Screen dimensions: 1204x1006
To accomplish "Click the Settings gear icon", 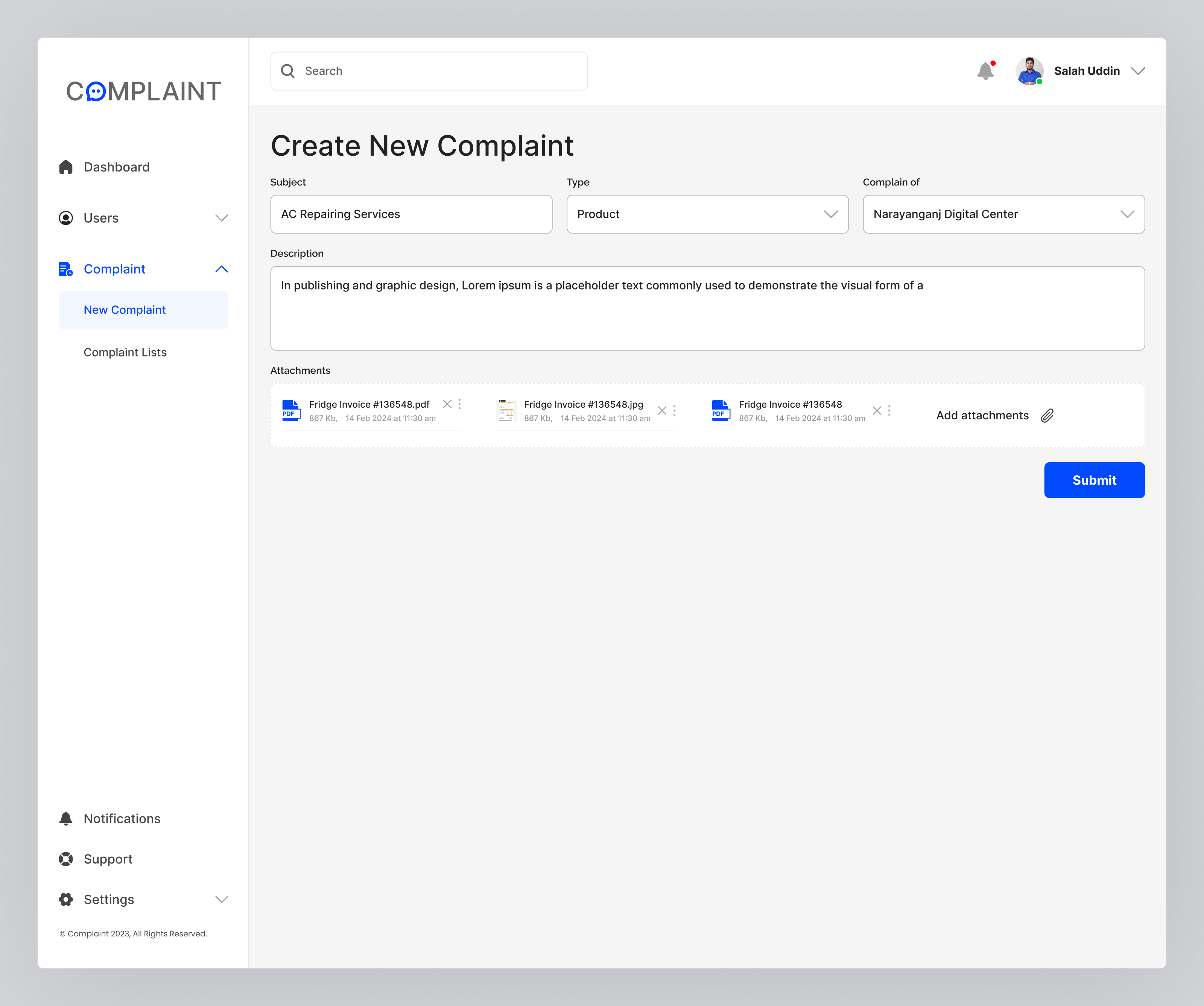I will [x=66, y=899].
